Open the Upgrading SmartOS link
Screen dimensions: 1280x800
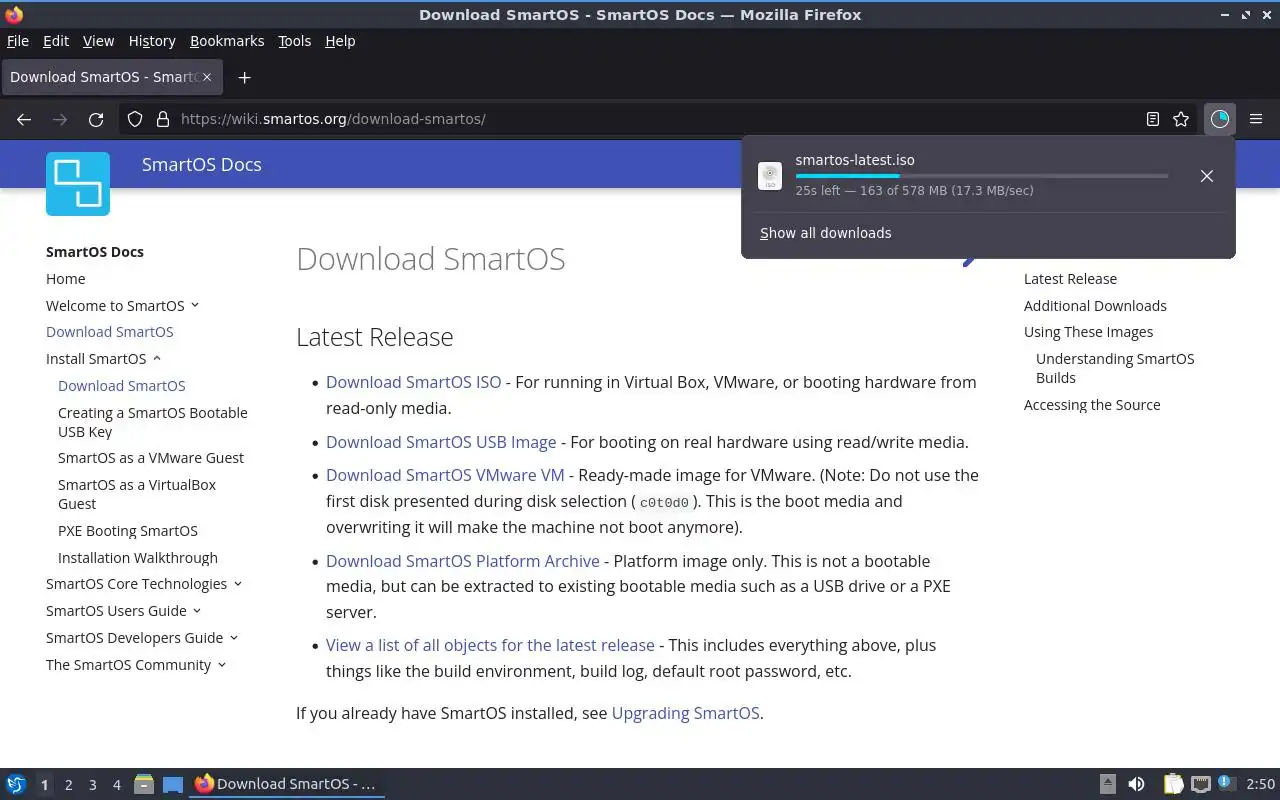pos(685,713)
